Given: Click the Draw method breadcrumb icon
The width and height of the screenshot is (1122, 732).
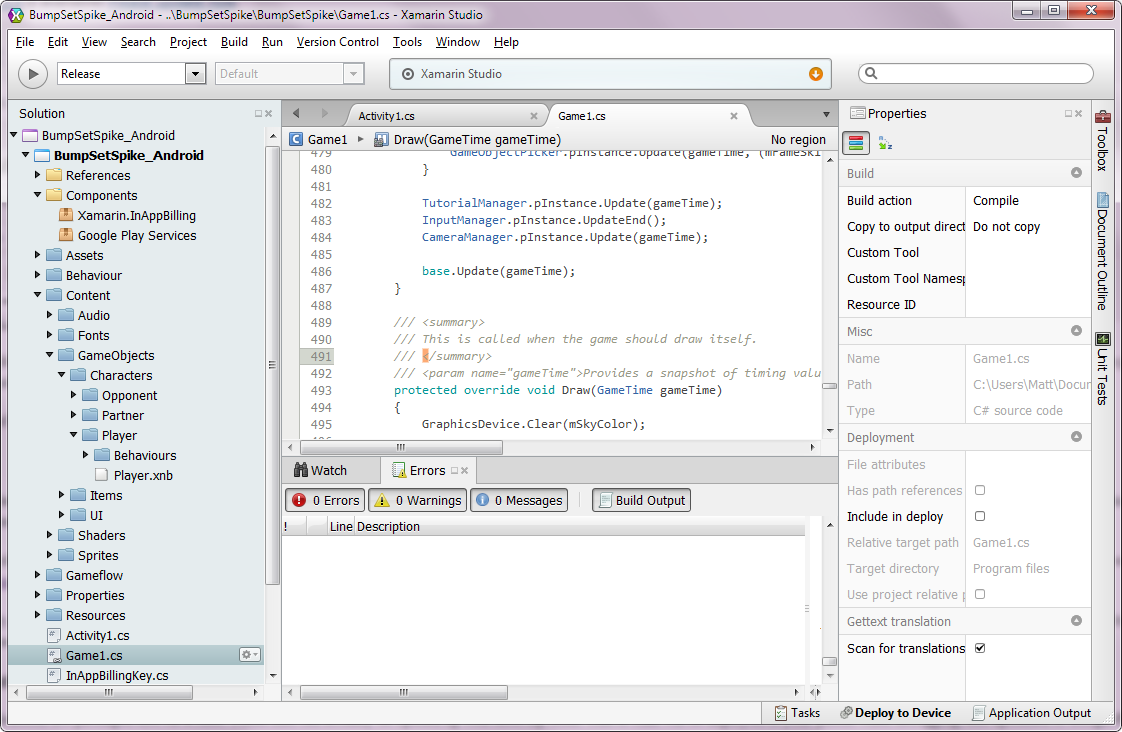Looking at the screenshot, I should click(x=381, y=140).
